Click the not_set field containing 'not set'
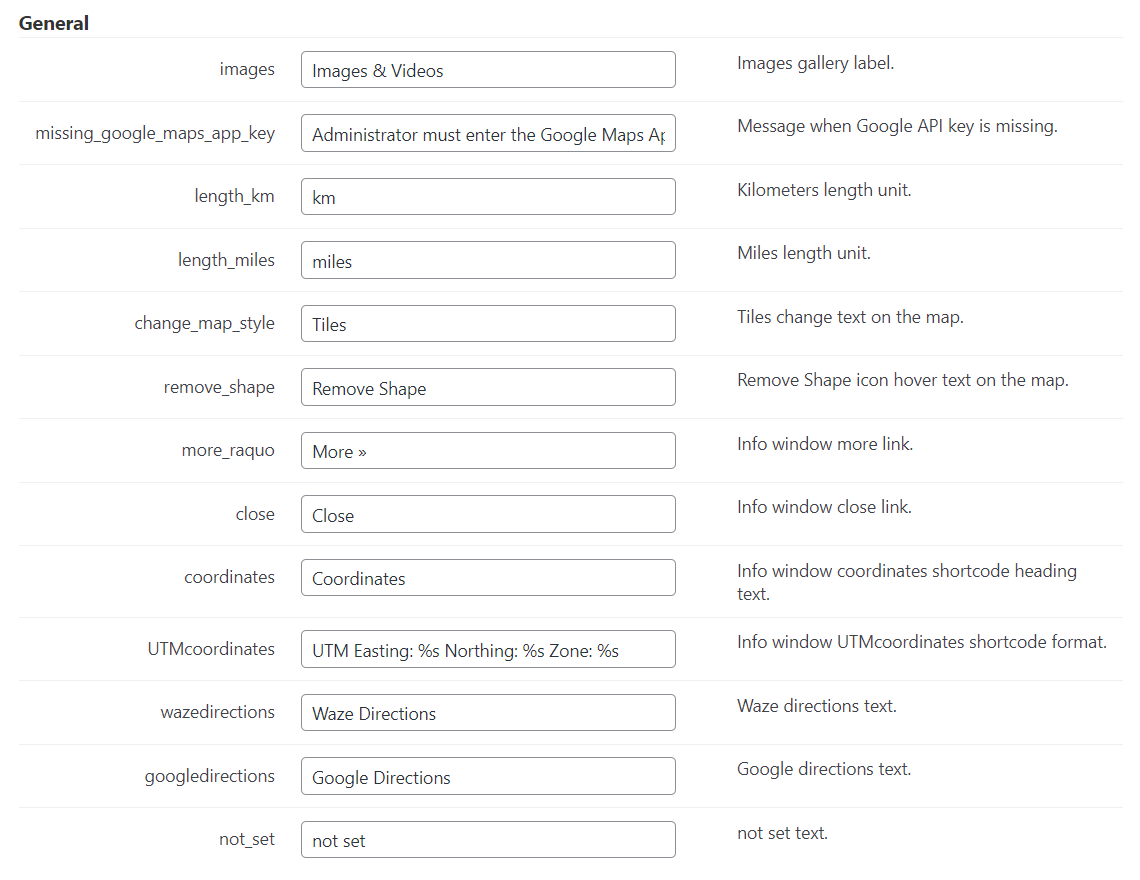Viewport: 1140px width, 880px height. point(488,839)
